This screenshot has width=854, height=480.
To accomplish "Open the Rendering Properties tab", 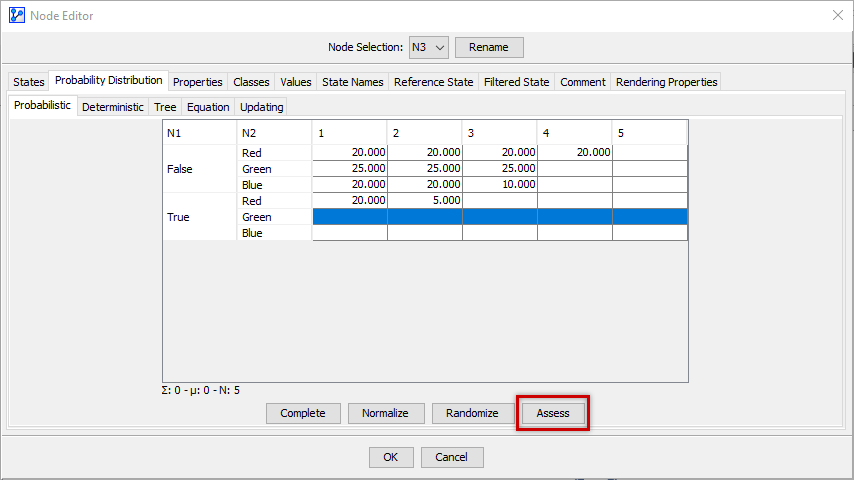I will pos(666,82).
